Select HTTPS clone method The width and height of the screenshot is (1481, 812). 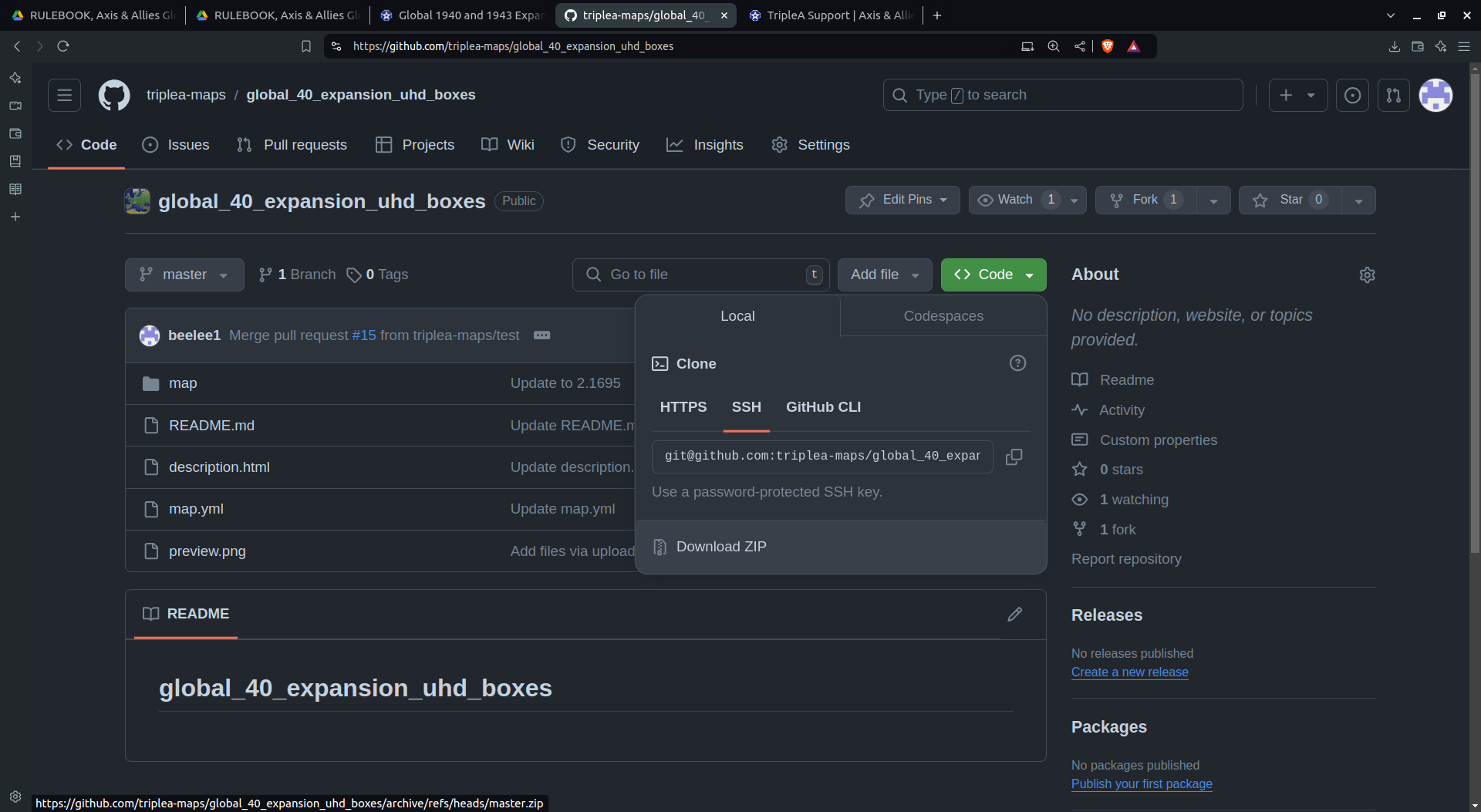click(683, 407)
